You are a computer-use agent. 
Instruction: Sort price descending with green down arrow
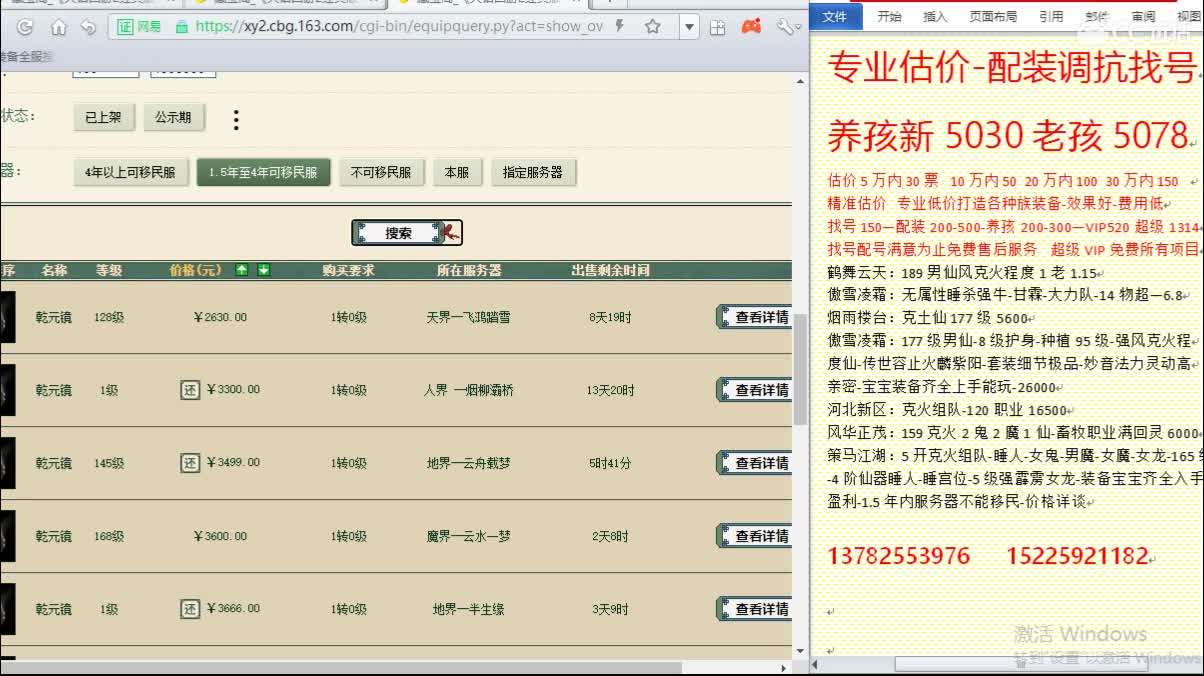(264, 270)
